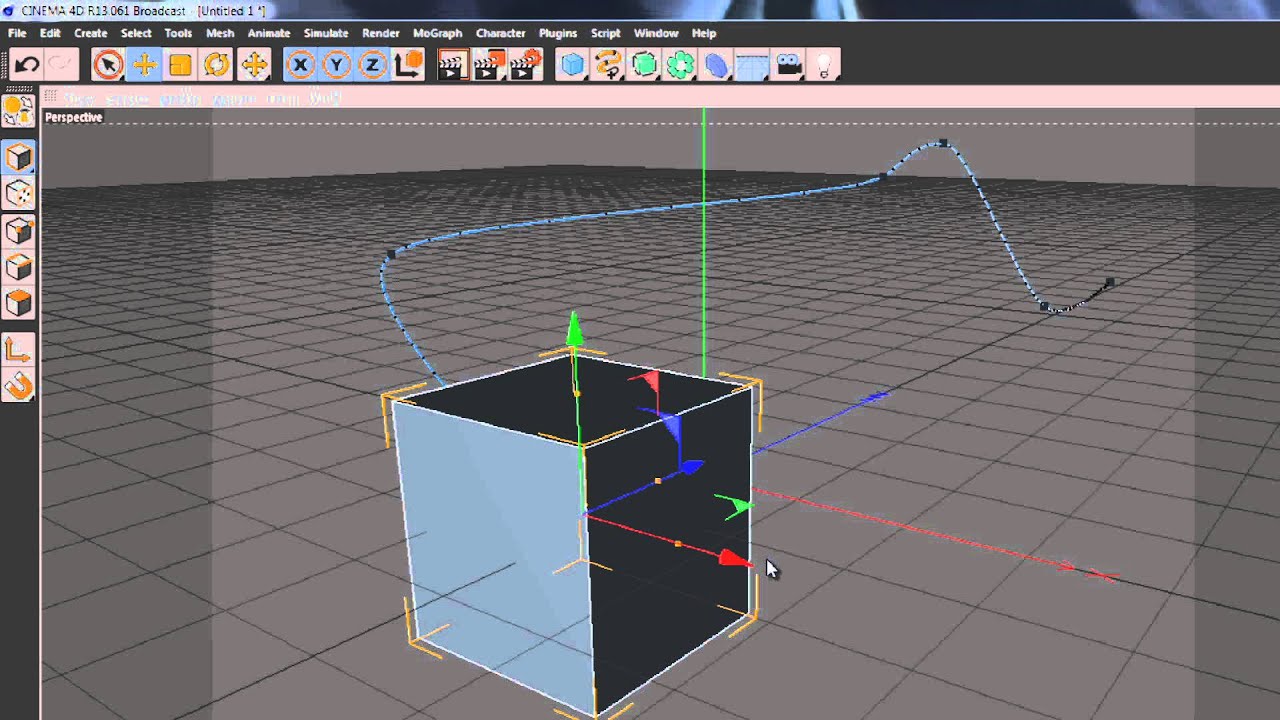Viewport: 1280px width, 720px height.
Task: Click the Make Editable icon
Action: coord(19,110)
